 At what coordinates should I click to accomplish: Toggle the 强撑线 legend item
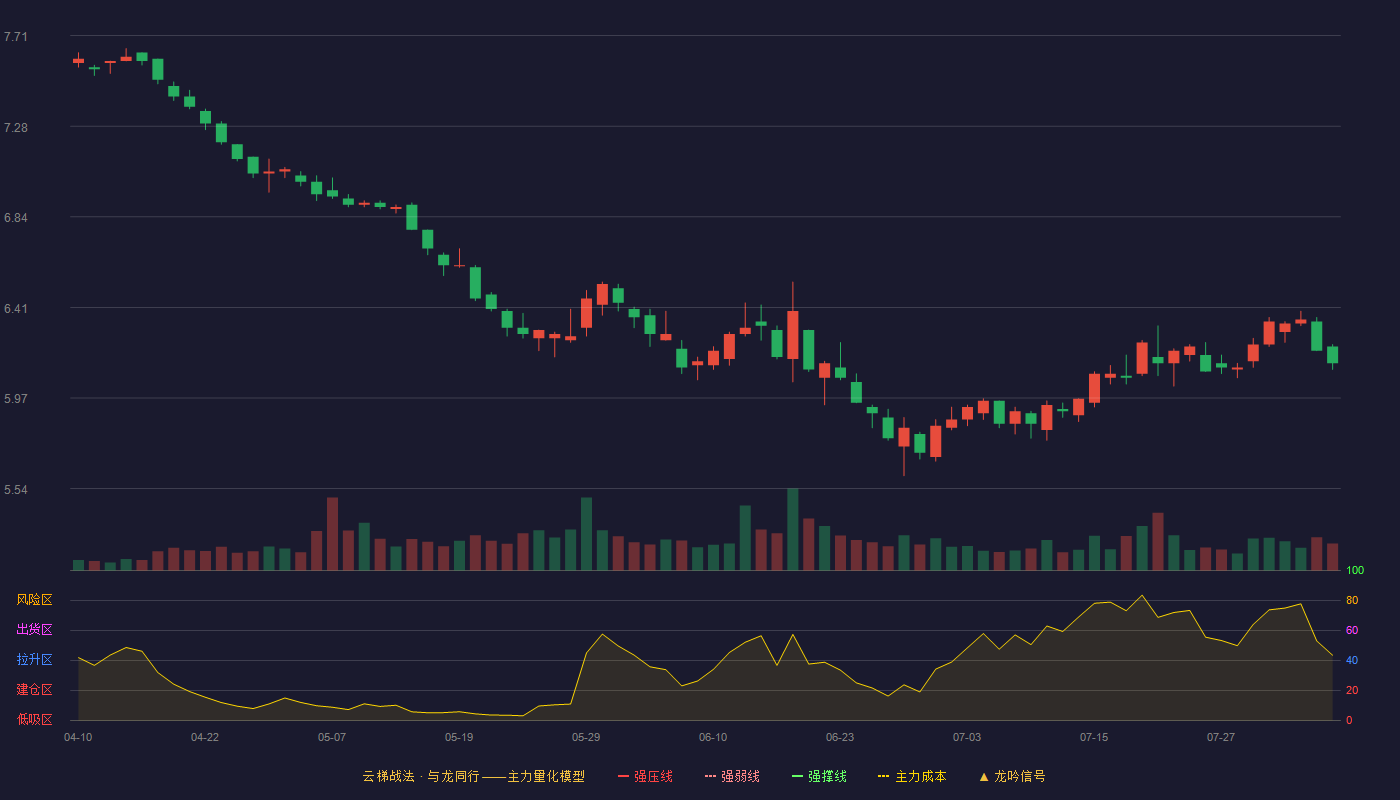tap(819, 776)
